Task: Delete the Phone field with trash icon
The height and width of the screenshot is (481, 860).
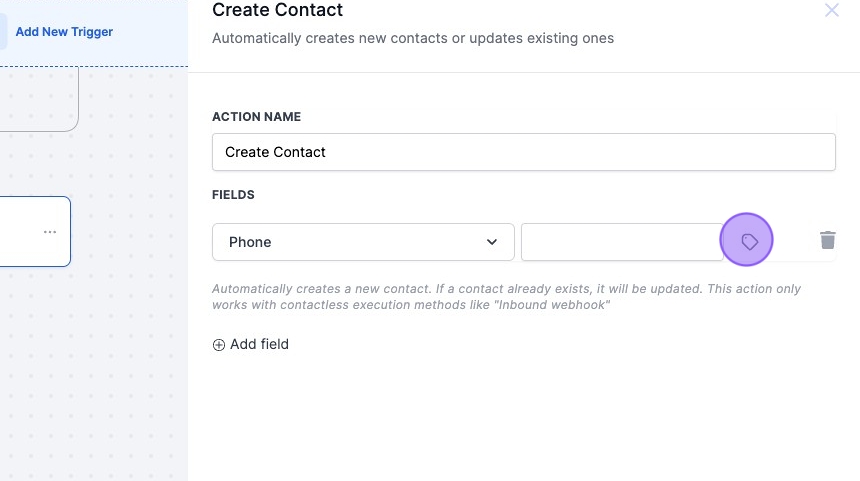Action: tap(827, 241)
